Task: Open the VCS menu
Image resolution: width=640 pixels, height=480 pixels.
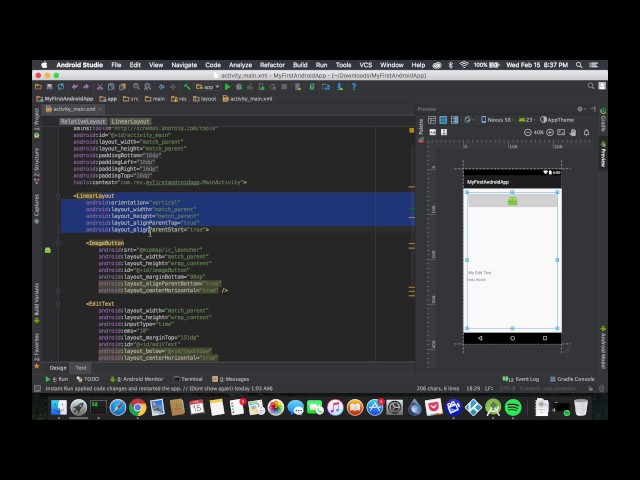Action: pos(366,65)
